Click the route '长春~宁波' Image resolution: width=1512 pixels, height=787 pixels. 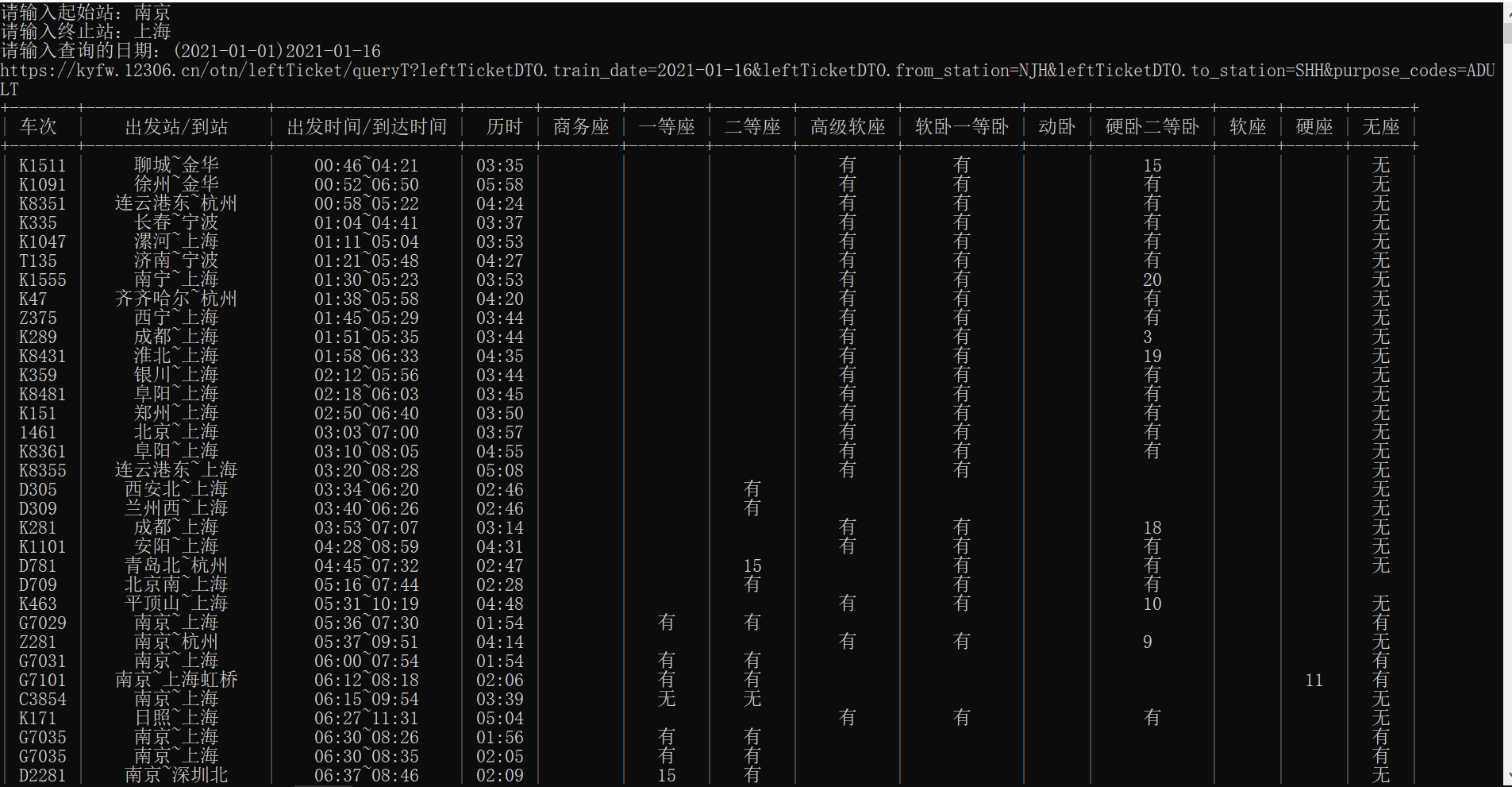176,222
